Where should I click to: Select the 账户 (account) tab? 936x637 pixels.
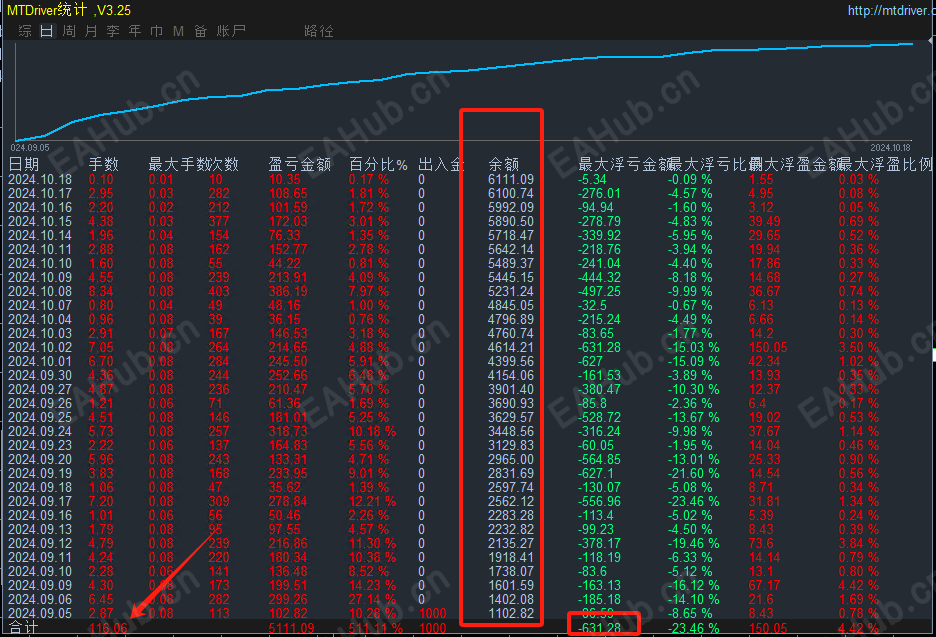coord(231,31)
